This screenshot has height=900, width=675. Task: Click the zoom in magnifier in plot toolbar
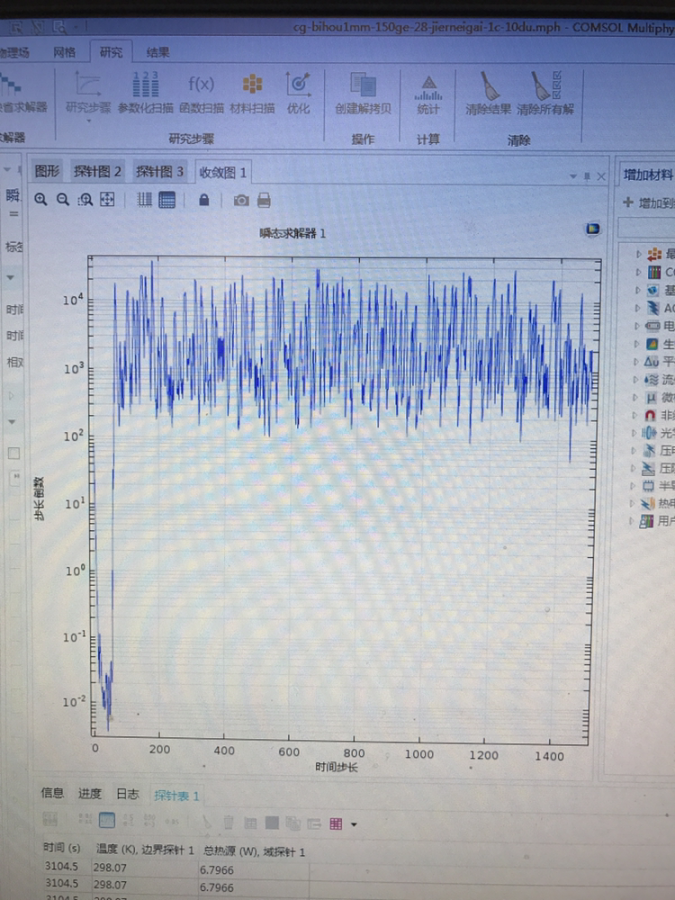[x=41, y=200]
